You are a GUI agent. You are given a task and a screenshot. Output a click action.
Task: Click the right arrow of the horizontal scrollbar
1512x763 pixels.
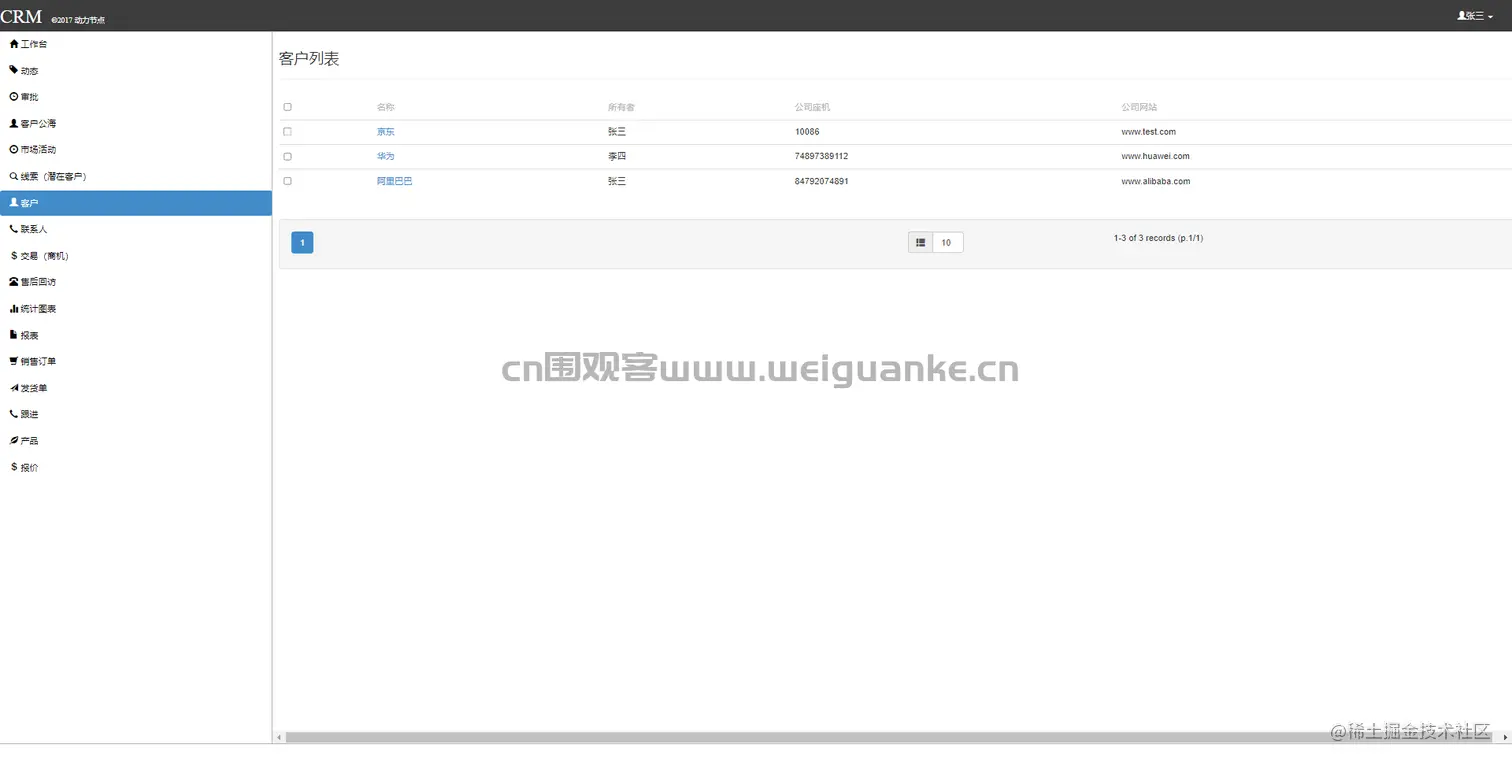coord(1505,737)
